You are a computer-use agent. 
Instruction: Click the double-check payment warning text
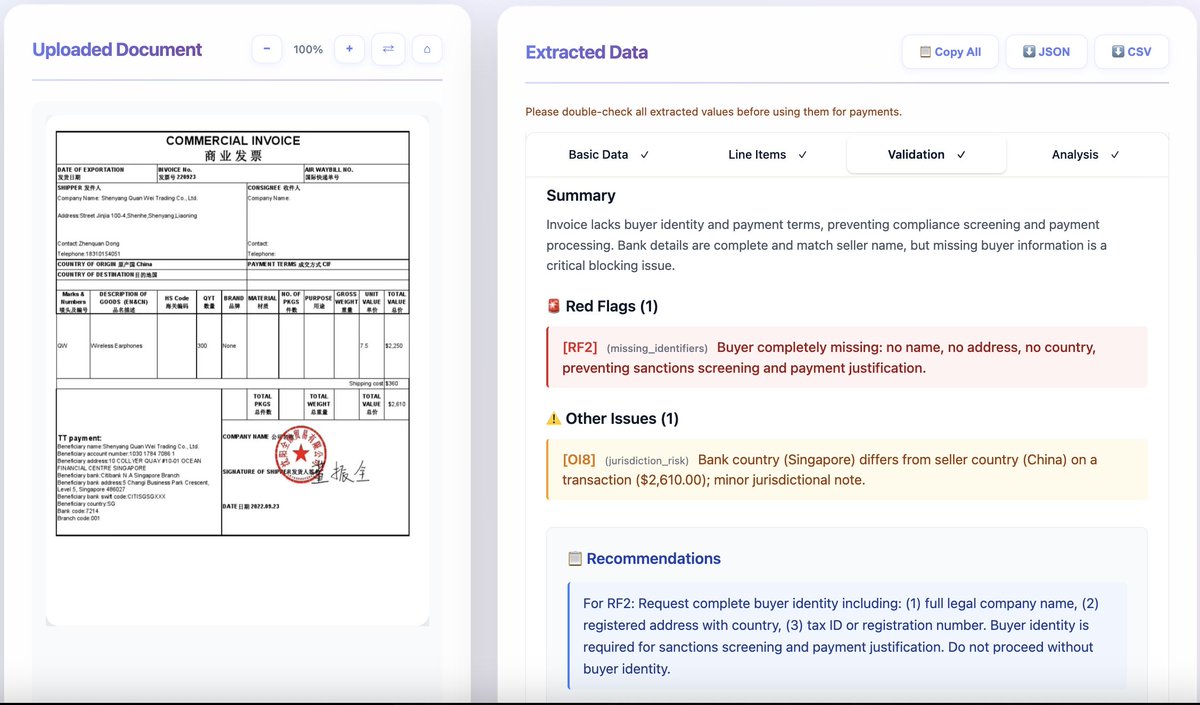coord(713,112)
